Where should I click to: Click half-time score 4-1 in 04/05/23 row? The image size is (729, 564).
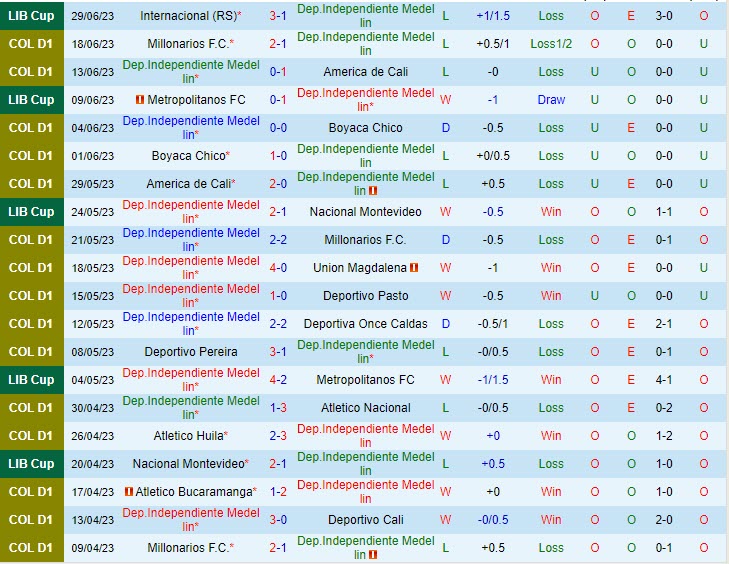664,380
